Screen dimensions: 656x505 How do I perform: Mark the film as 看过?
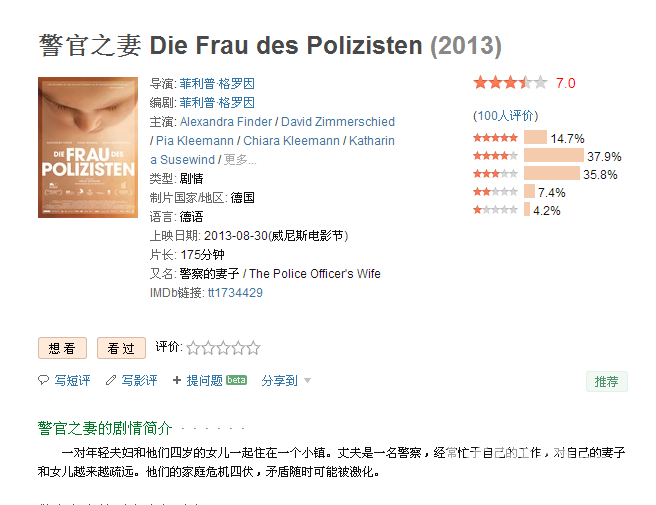coord(121,348)
